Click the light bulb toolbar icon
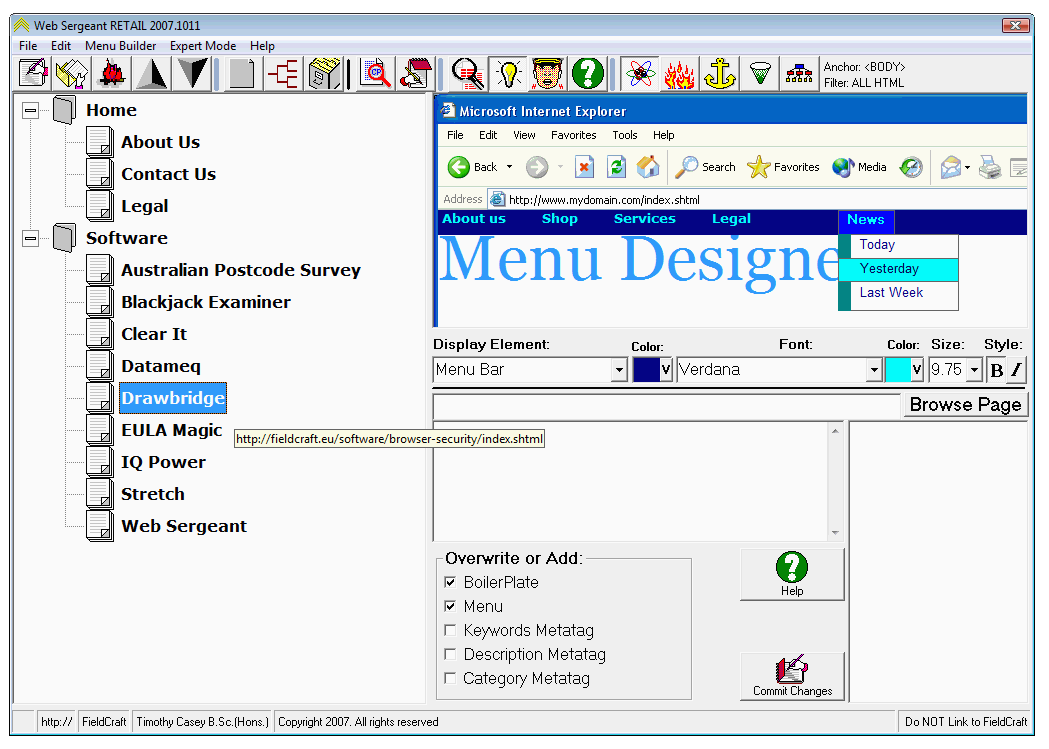 point(508,74)
